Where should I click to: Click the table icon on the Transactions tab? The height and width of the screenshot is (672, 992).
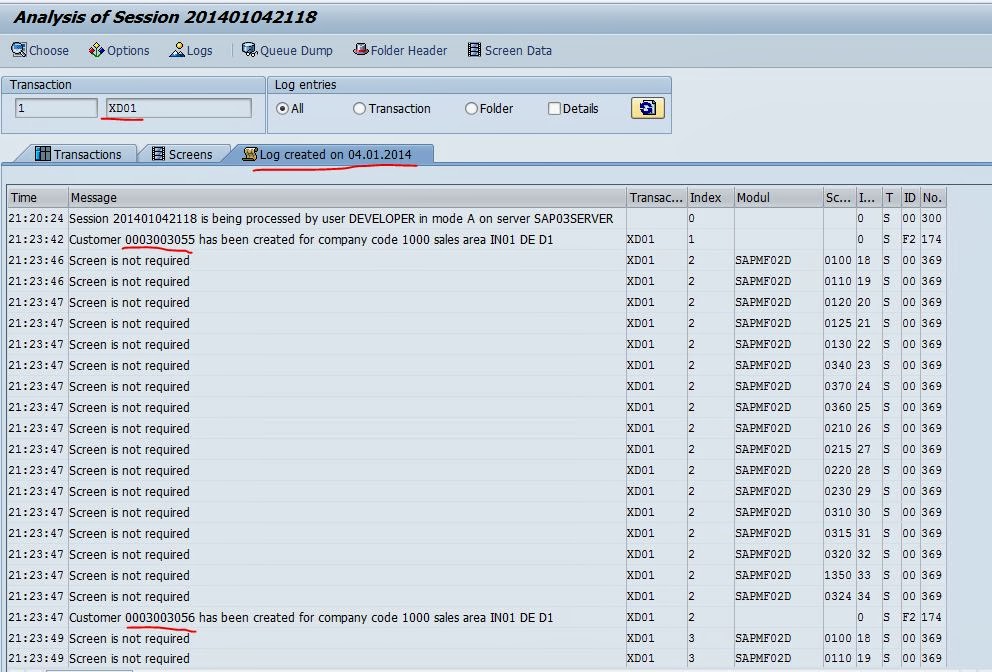coord(46,153)
